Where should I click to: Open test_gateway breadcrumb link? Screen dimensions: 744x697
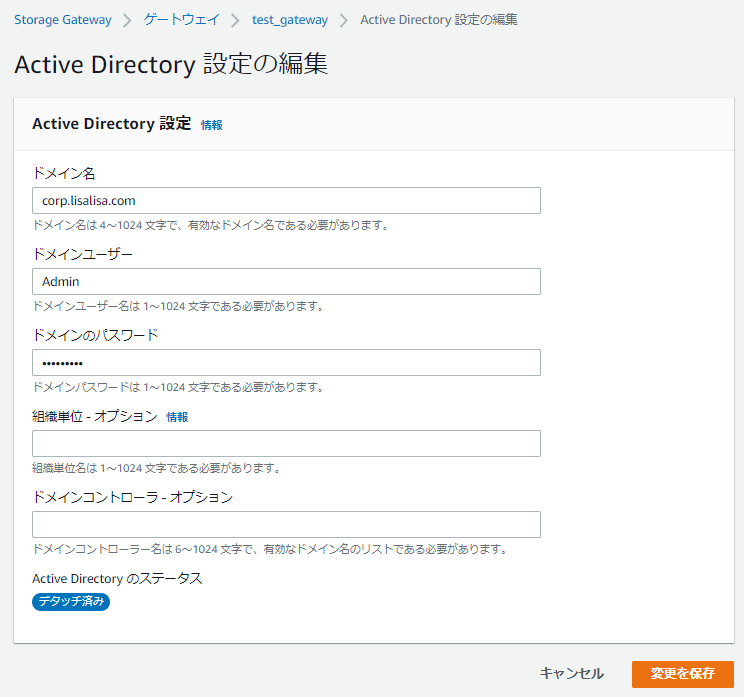coord(290,20)
